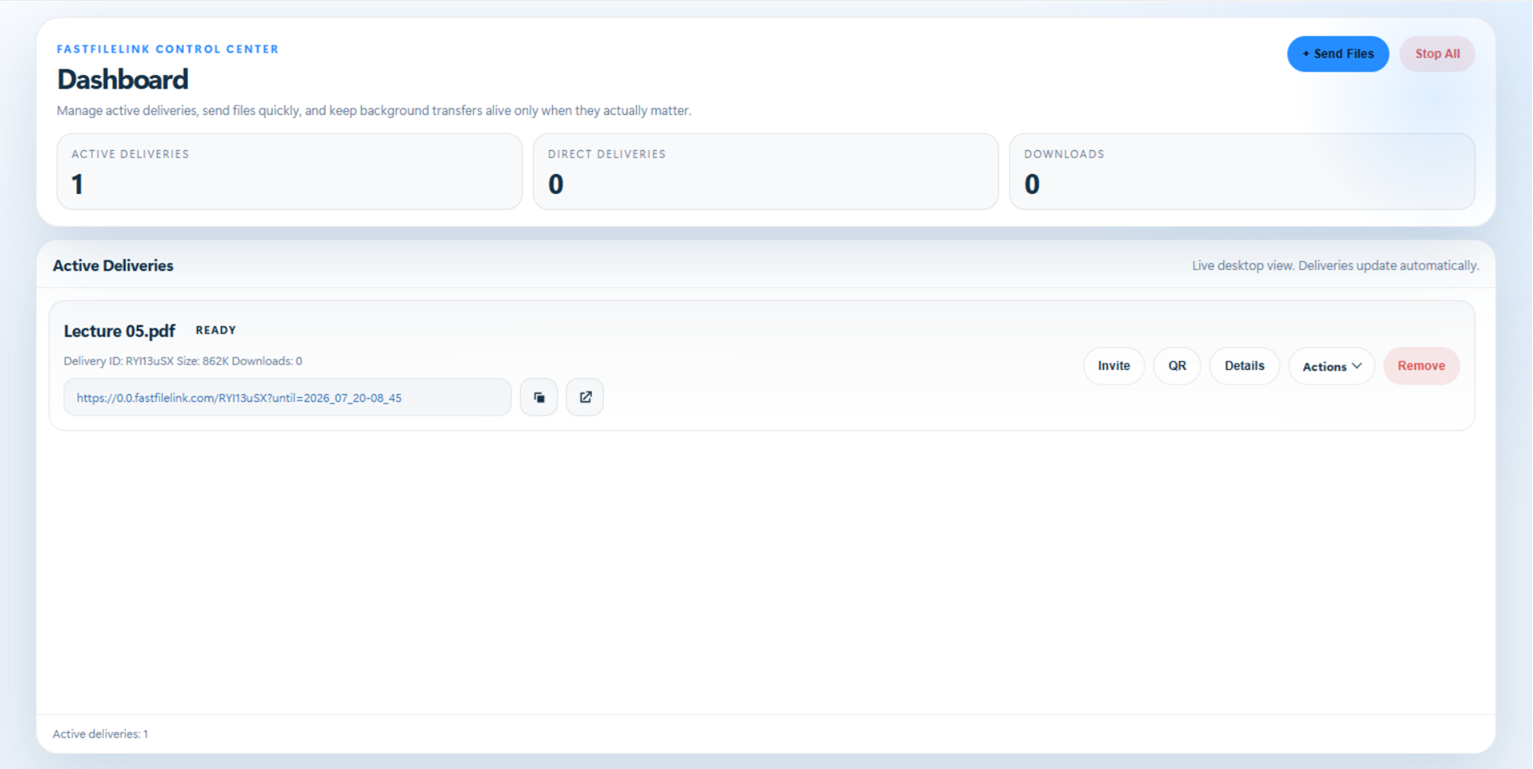The width and height of the screenshot is (1533, 769).
Task: Click the Active deliveries footer count
Action: point(100,734)
